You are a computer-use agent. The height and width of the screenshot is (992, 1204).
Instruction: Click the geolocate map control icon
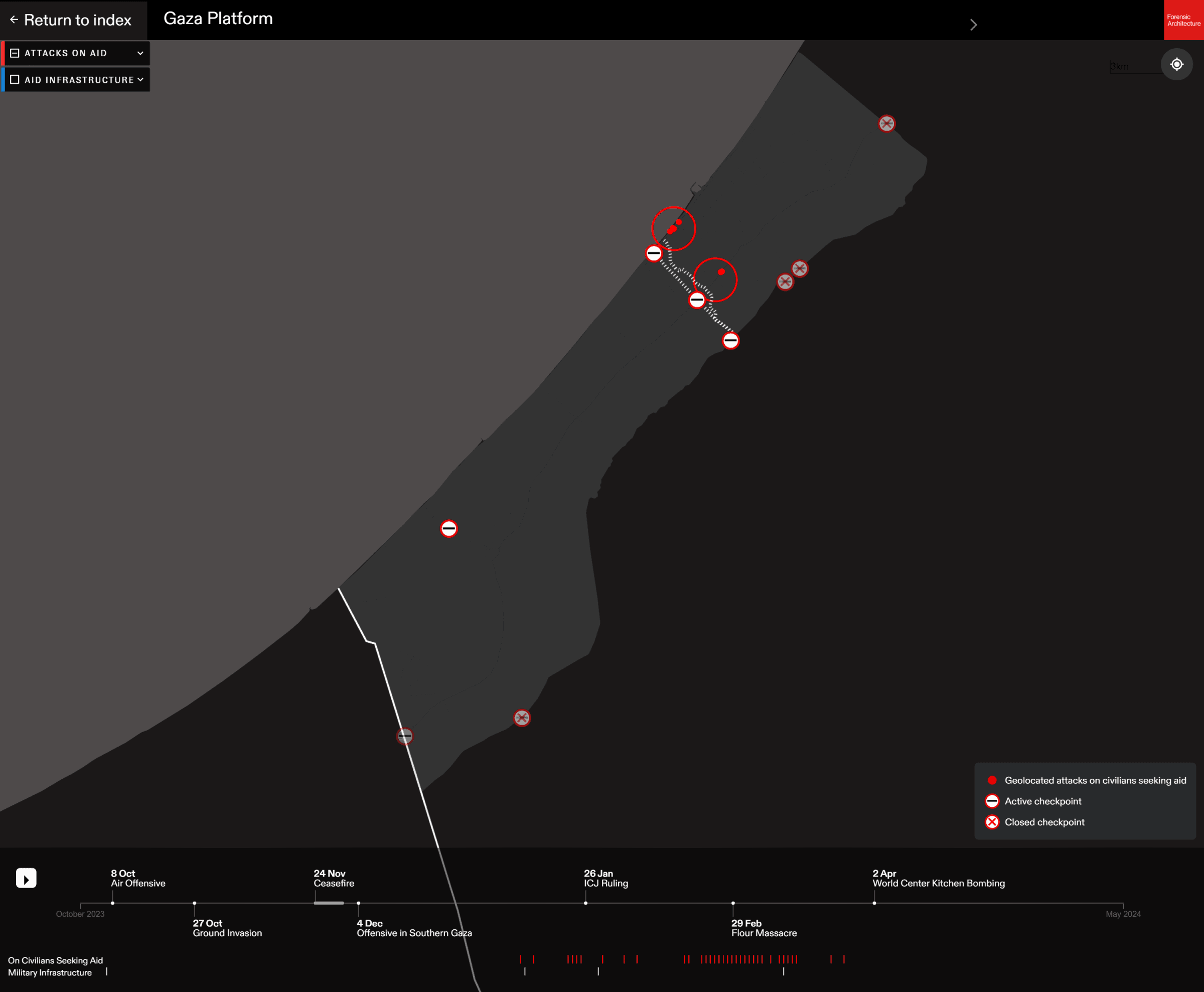(1176, 64)
